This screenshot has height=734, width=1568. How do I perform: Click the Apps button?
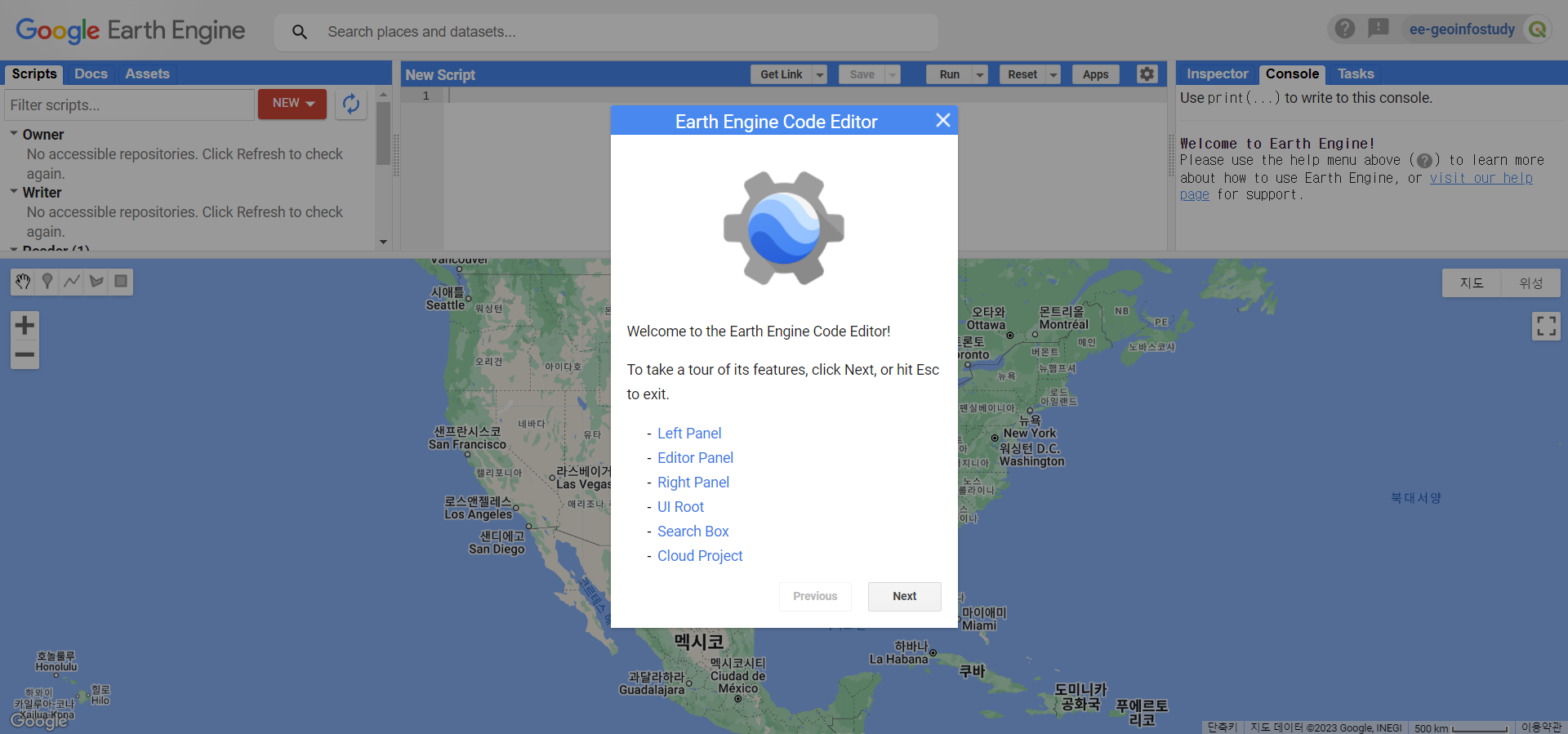pyautogui.click(x=1095, y=74)
